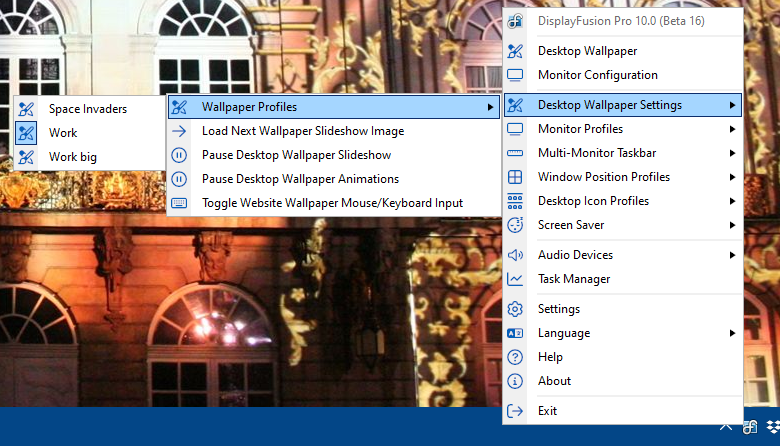Click the Audio Devices speaker icon
This screenshot has height=446, width=780.
click(x=515, y=255)
